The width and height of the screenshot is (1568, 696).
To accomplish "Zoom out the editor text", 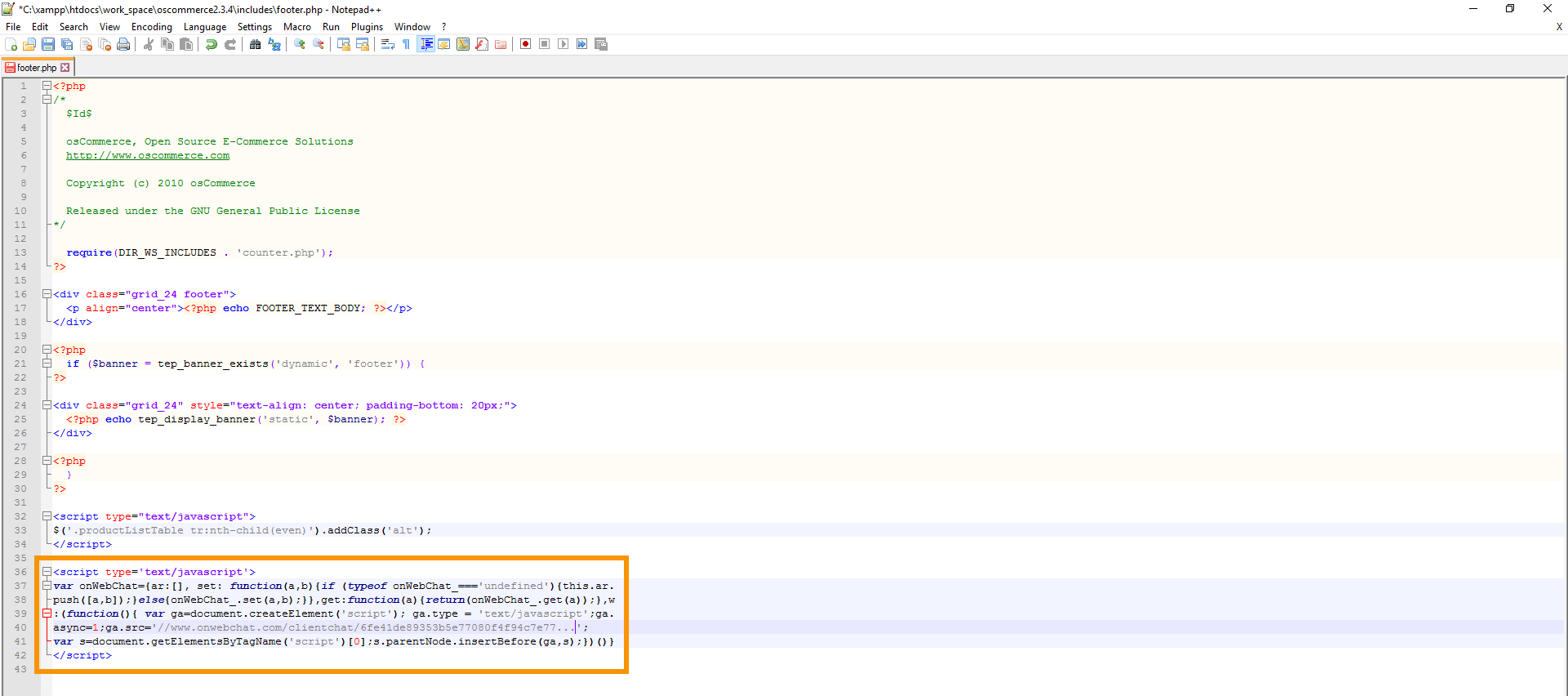I will pyautogui.click(x=318, y=44).
